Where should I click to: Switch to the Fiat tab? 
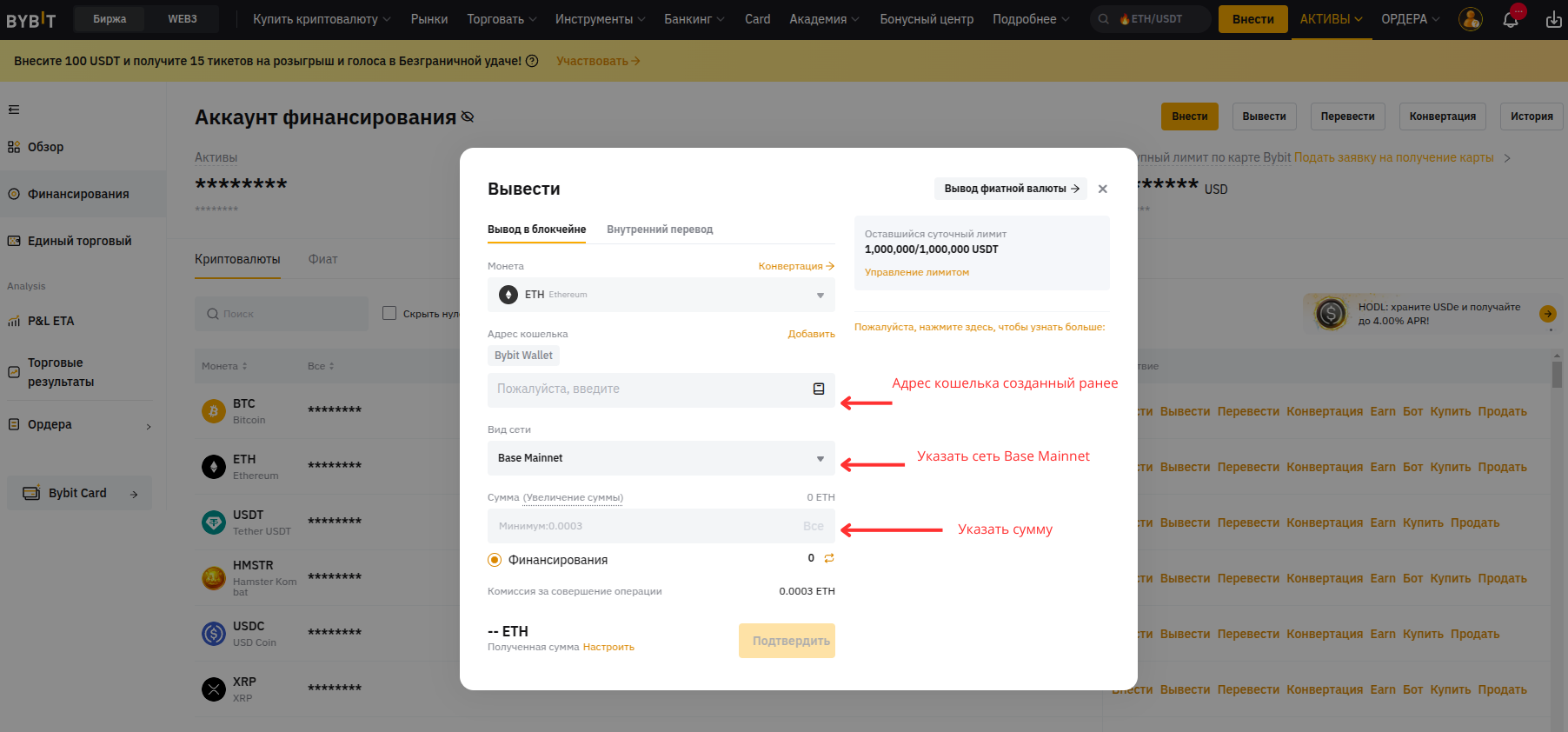(x=322, y=259)
